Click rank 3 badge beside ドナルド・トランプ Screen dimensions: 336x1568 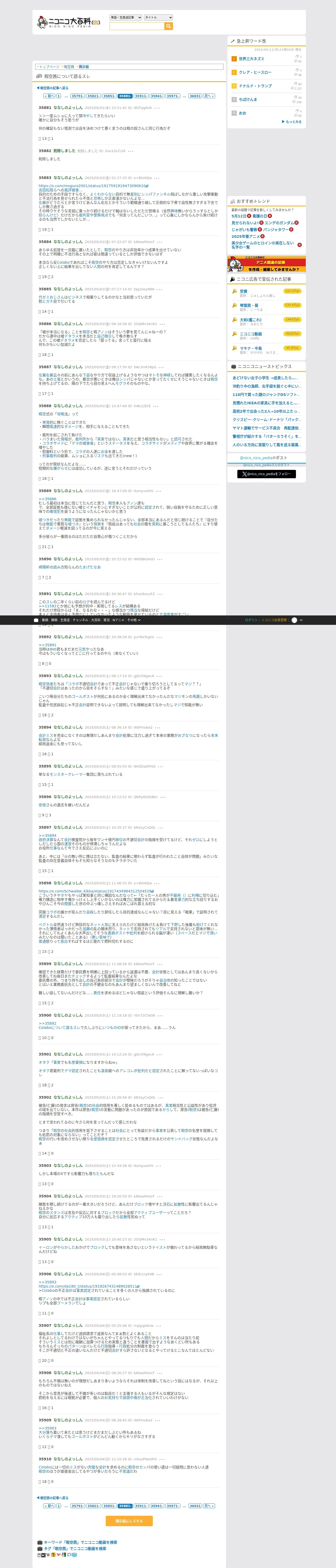pos(234,86)
